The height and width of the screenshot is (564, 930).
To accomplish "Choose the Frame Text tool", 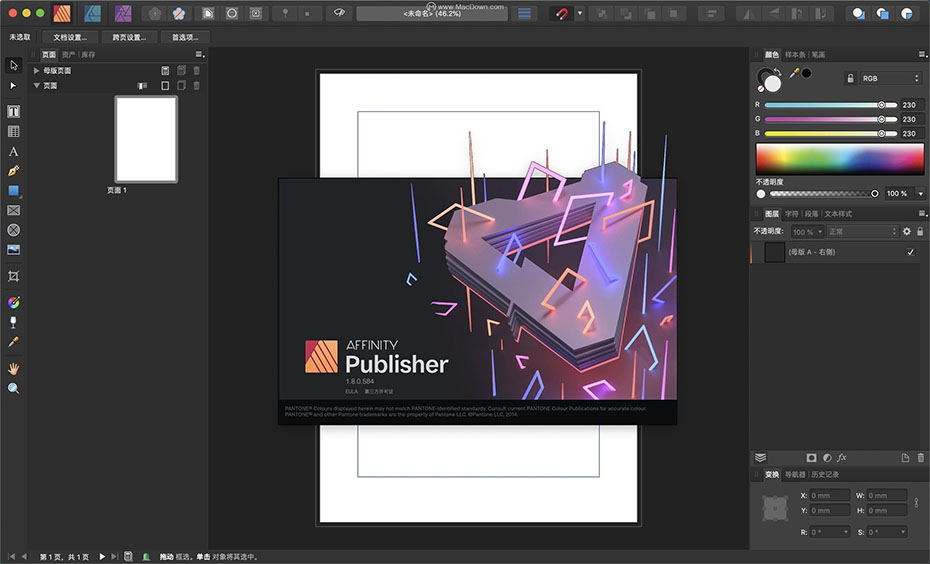I will coord(14,111).
